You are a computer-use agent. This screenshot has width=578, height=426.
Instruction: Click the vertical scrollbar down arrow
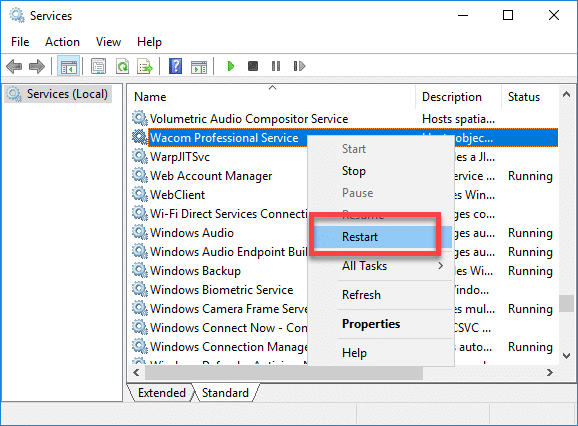(567, 356)
